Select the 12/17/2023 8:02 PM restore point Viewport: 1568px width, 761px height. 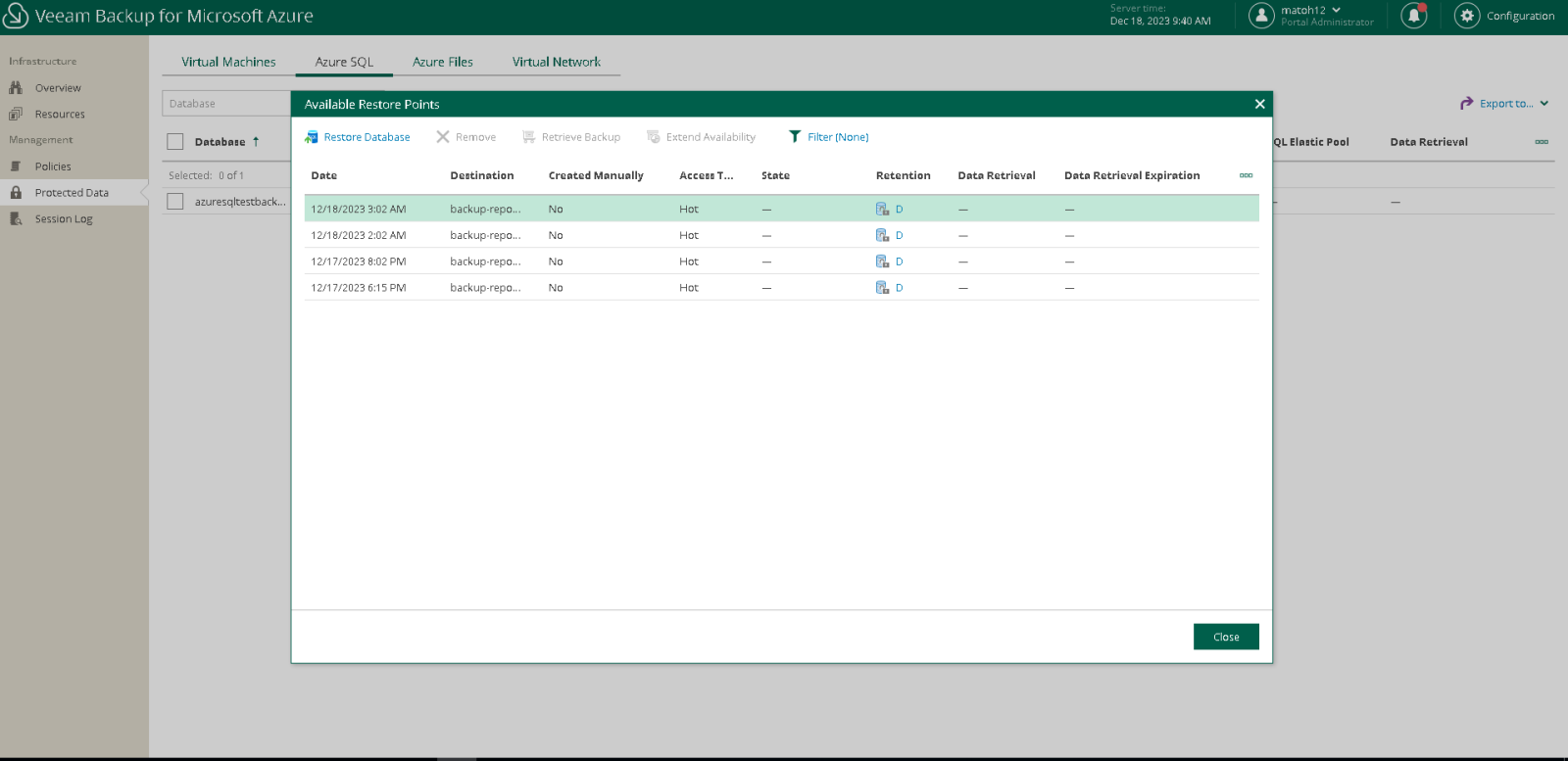(x=781, y=262)
